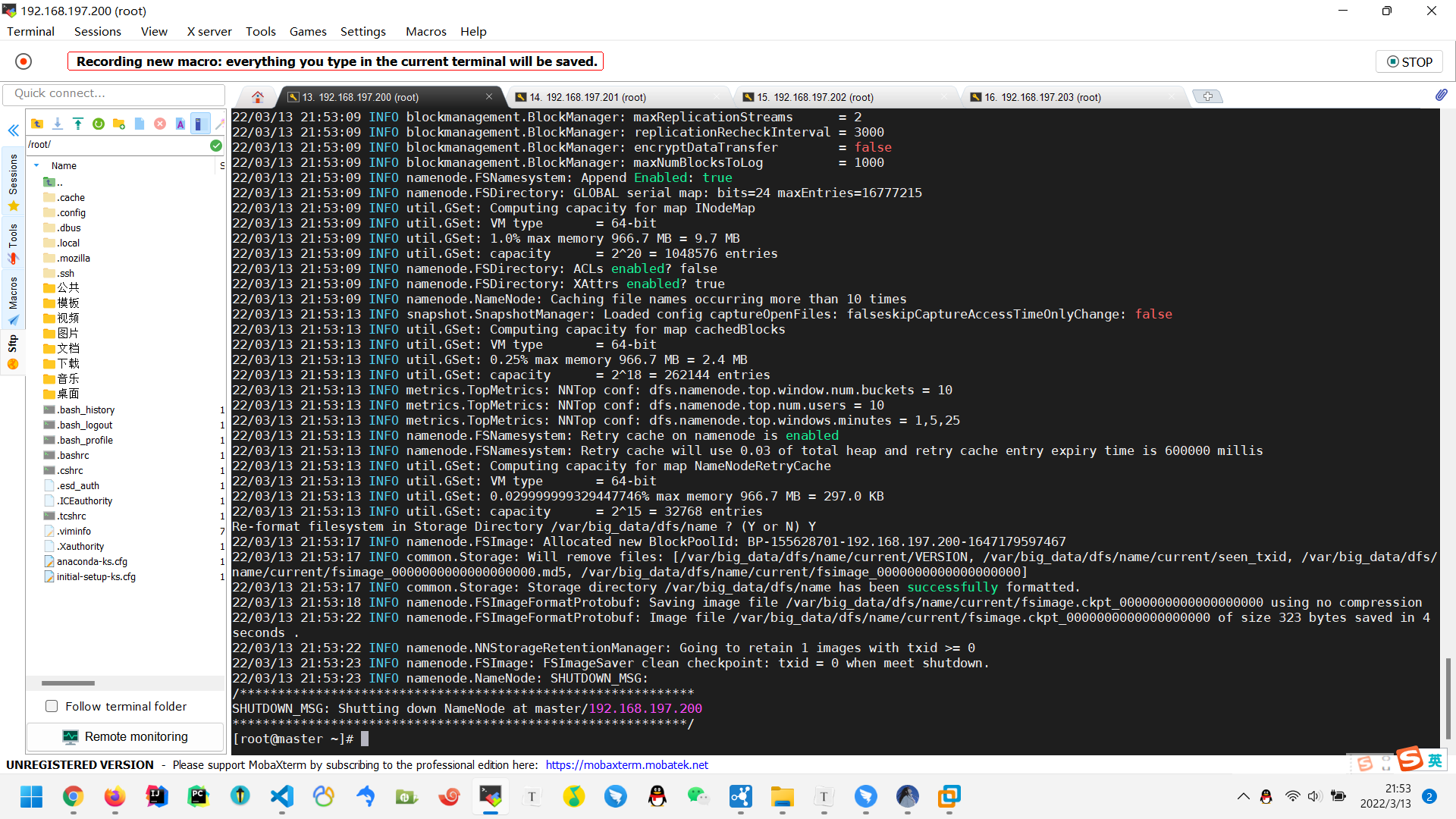This screenshot has width=1456, height=819.
Task: Open WeChat from the taskbar
Action: click(x=698, y=796)
